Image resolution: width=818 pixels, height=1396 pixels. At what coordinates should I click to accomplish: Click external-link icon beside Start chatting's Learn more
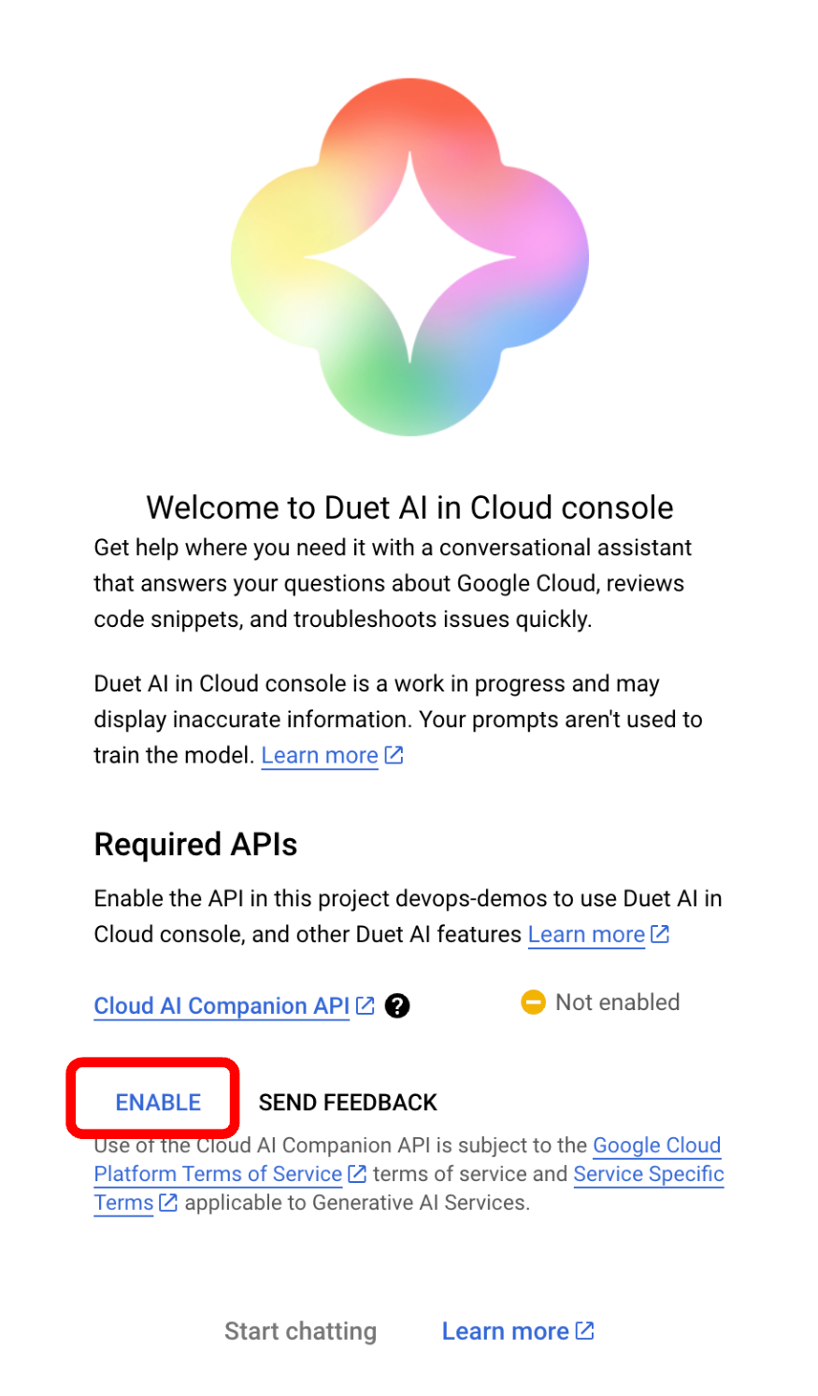click(585, 1331)
